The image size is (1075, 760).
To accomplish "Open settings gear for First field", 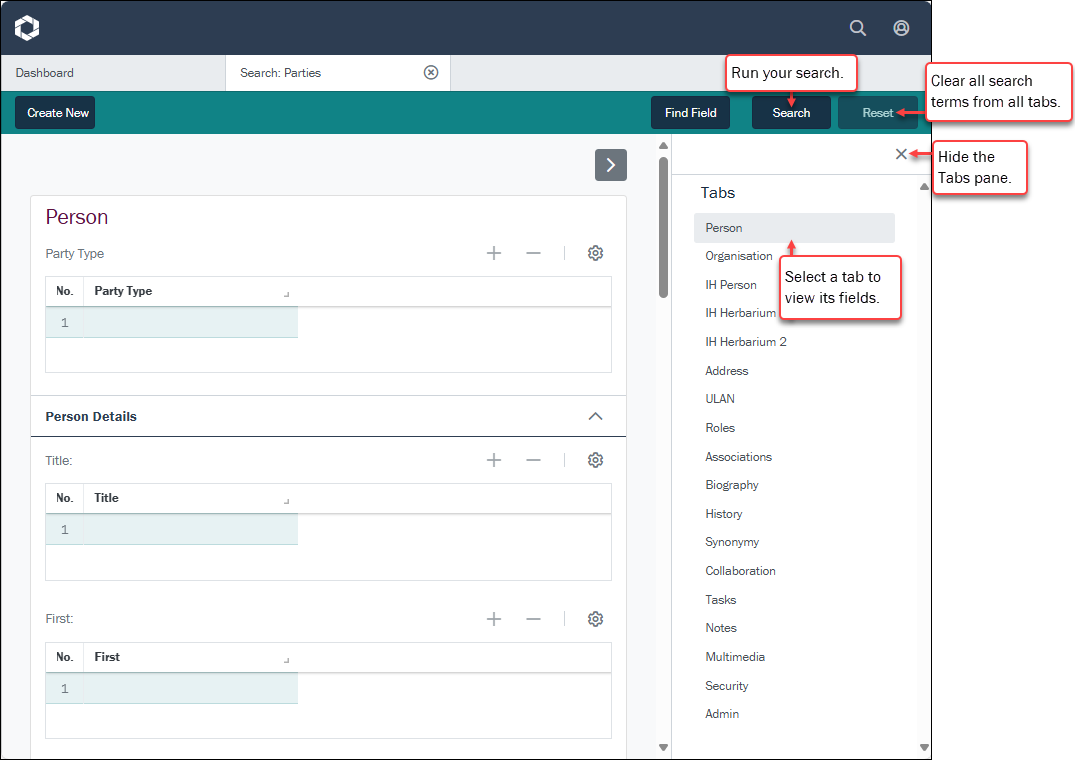I will pyautogui.click(x=595, y=619).
